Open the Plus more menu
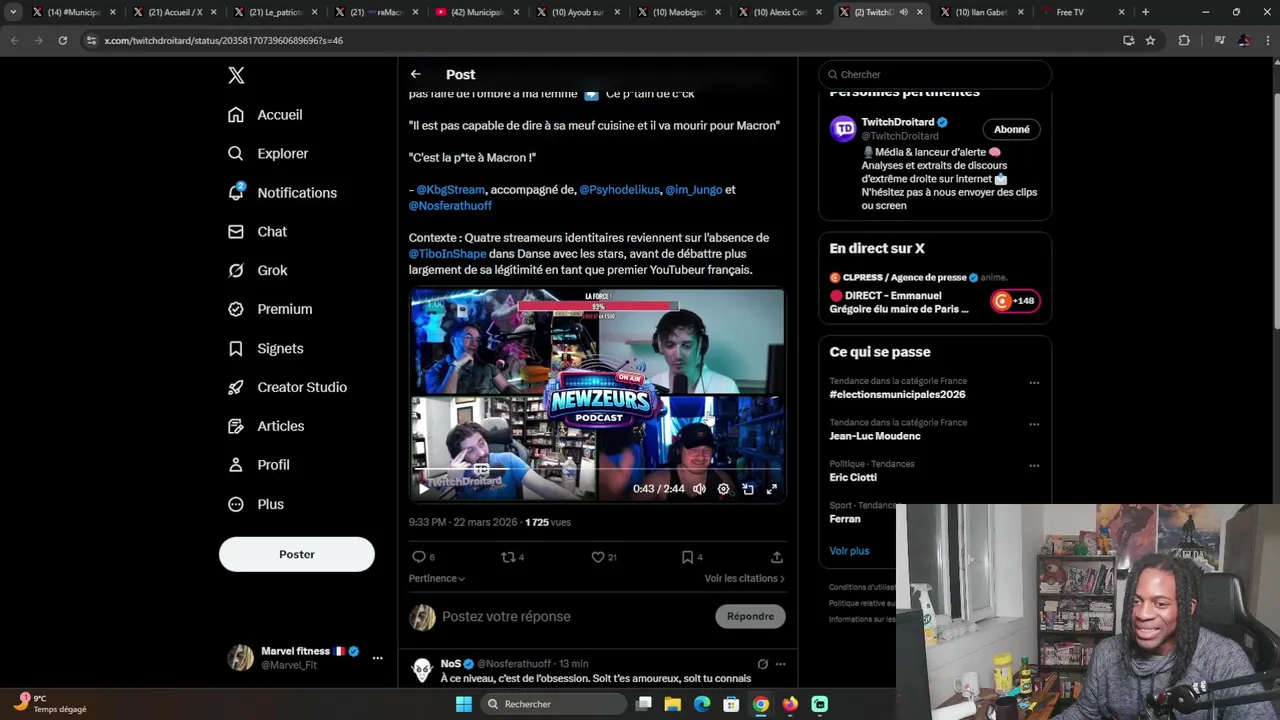 (x=256, y=505)
